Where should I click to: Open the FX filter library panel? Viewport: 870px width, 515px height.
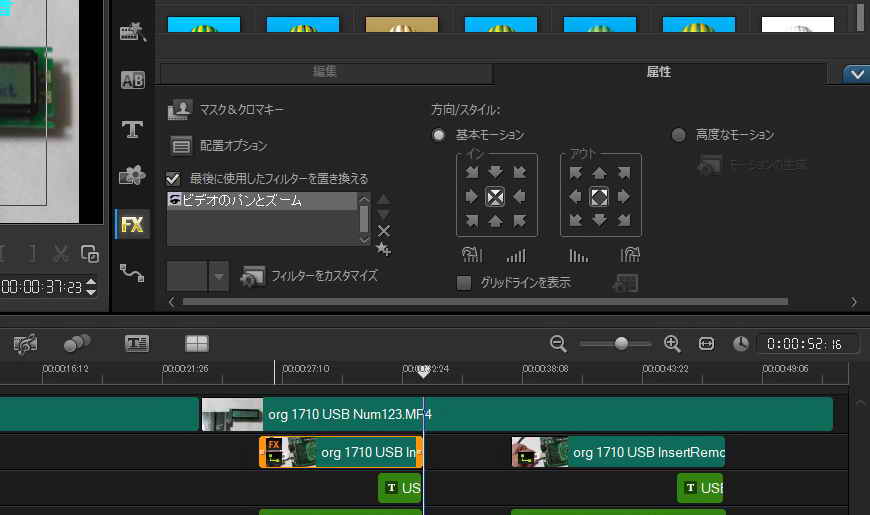(x=132, y=224)
